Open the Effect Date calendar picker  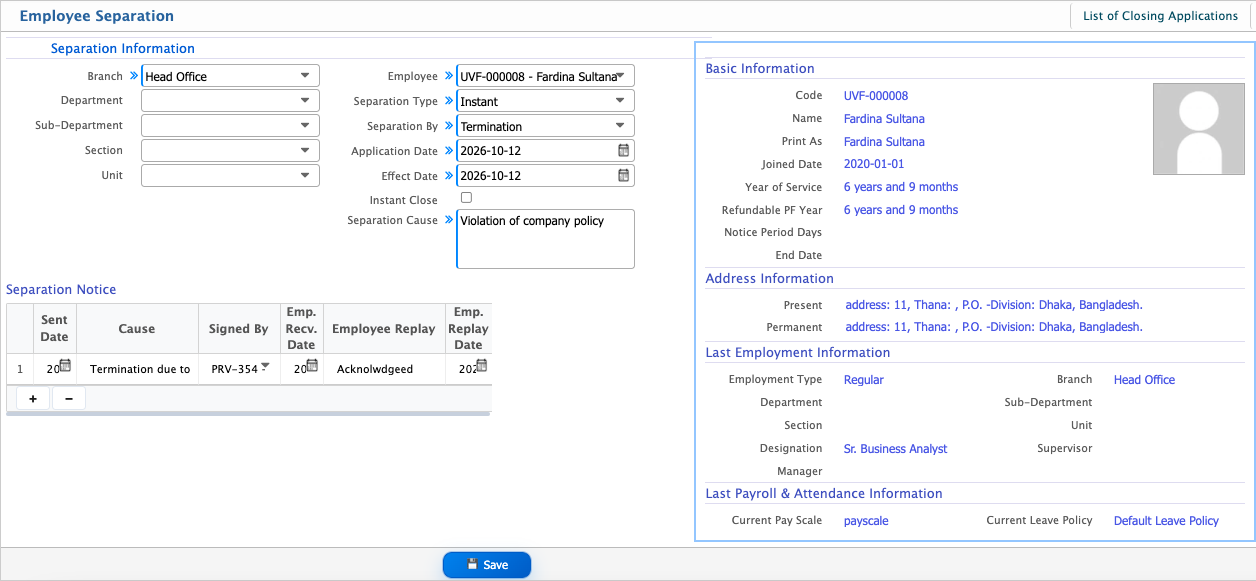pos(624,175)
